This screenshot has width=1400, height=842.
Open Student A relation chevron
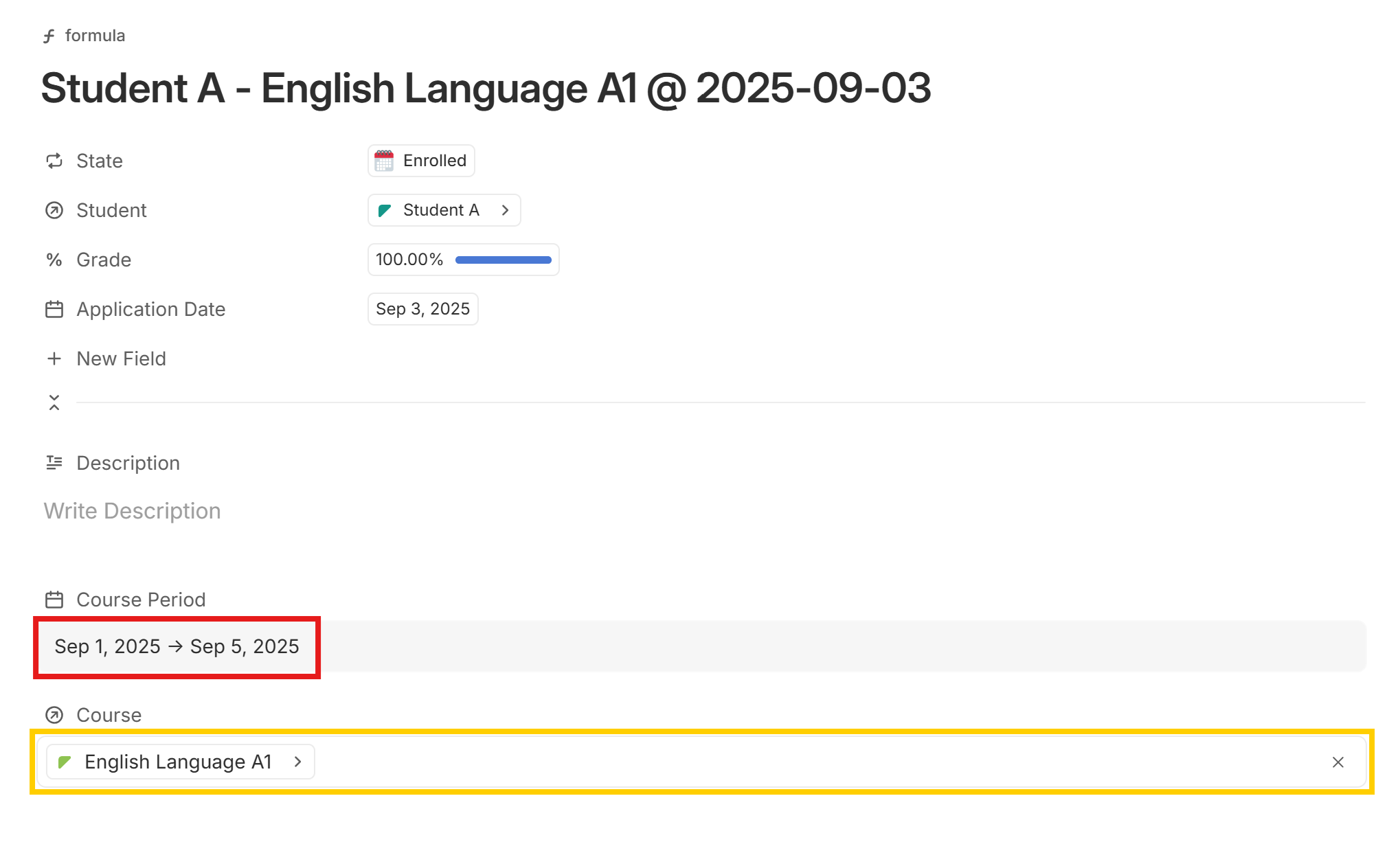click(x=506, y=210)
